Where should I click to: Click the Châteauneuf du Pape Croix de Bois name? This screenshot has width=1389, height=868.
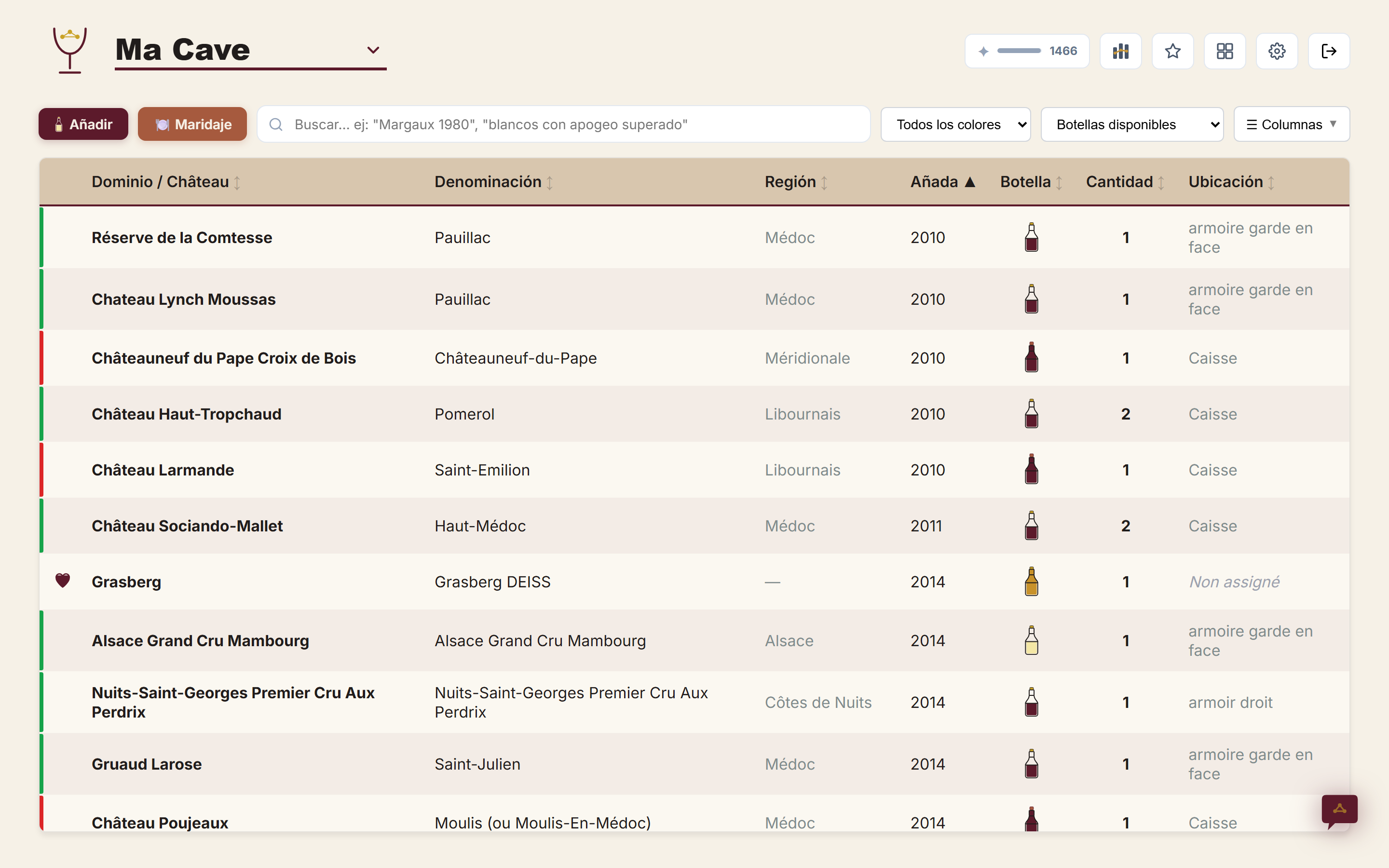click(224, 358)
